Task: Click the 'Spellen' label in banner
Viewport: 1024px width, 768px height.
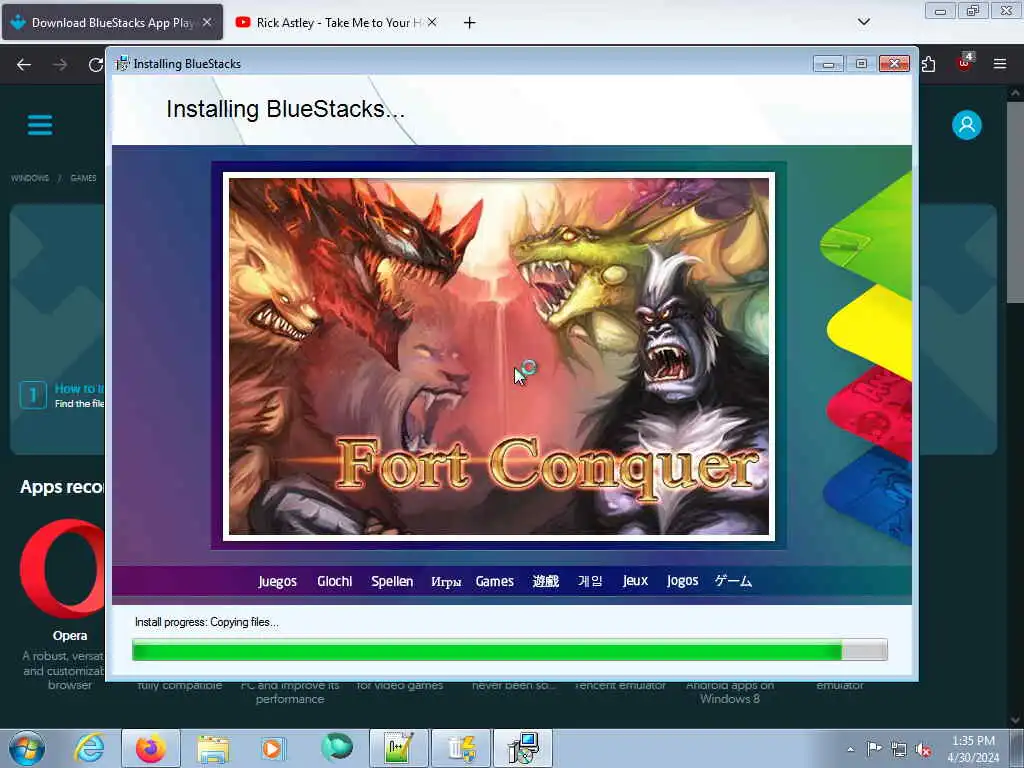Action: [392, 581]
